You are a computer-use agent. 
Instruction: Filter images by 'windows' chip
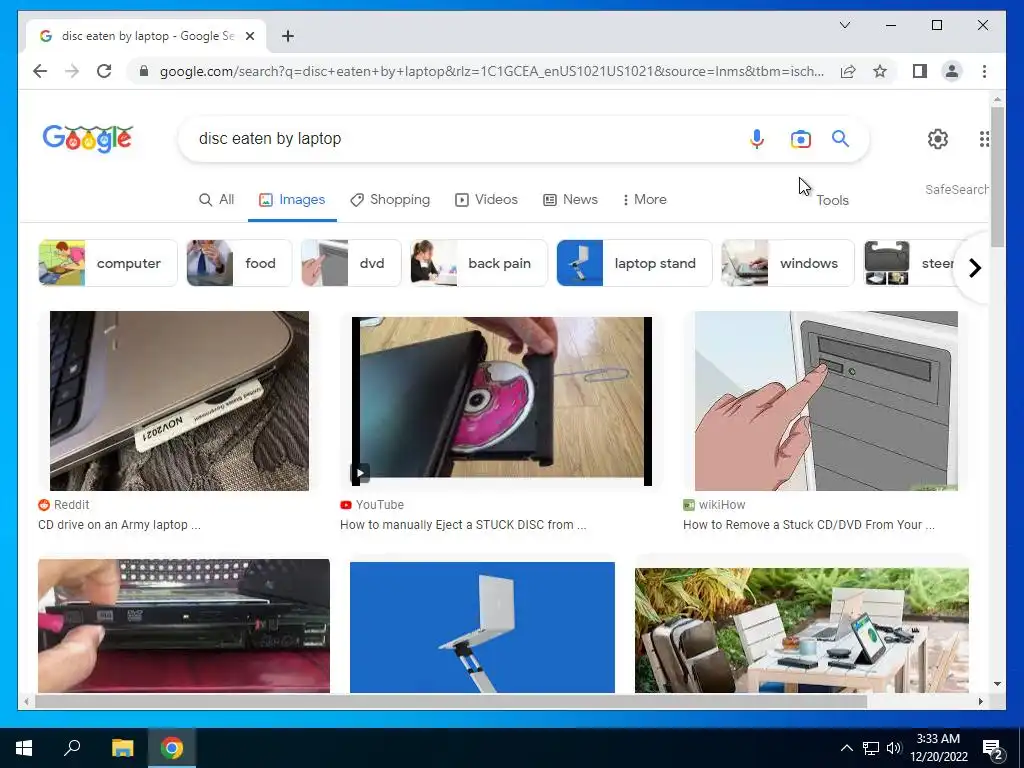pos(788,263)
